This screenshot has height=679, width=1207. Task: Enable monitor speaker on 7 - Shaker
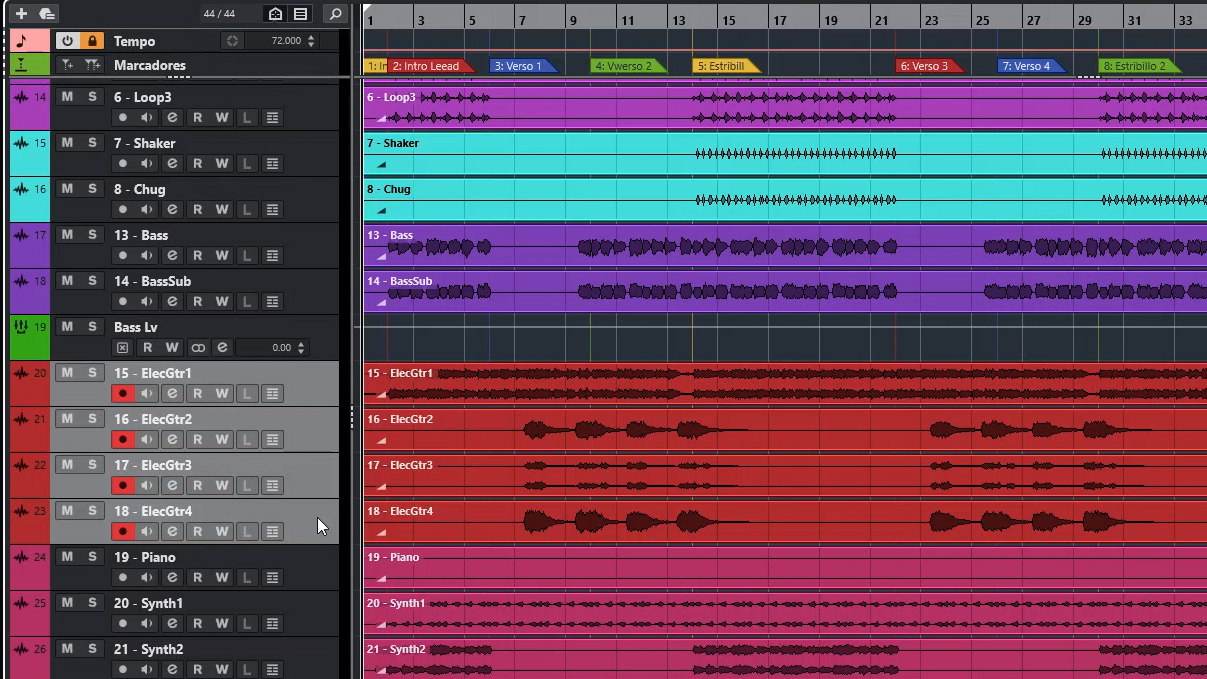pyautogui.click(x=147, y=164)
